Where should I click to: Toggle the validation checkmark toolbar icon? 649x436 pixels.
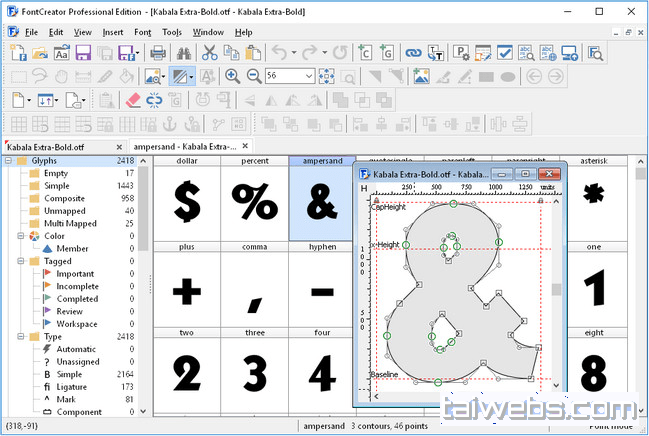(505, 53)
